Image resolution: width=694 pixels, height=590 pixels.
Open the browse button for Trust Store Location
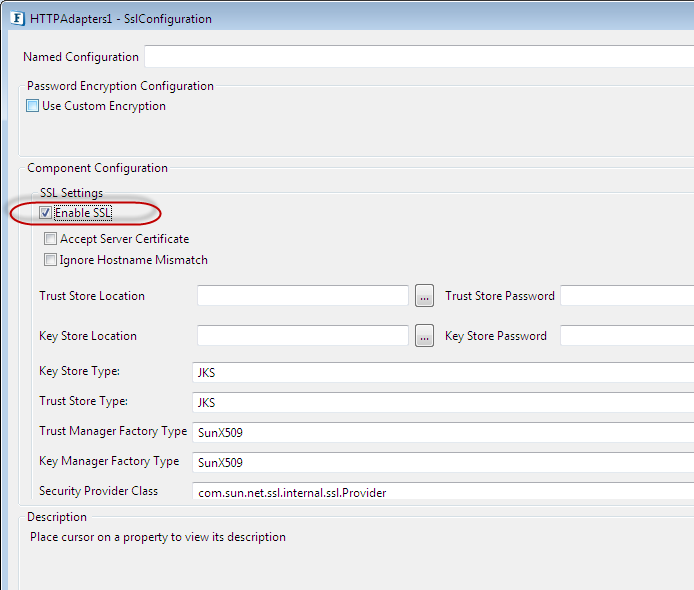pyautogui.click(x=424, y=296)
